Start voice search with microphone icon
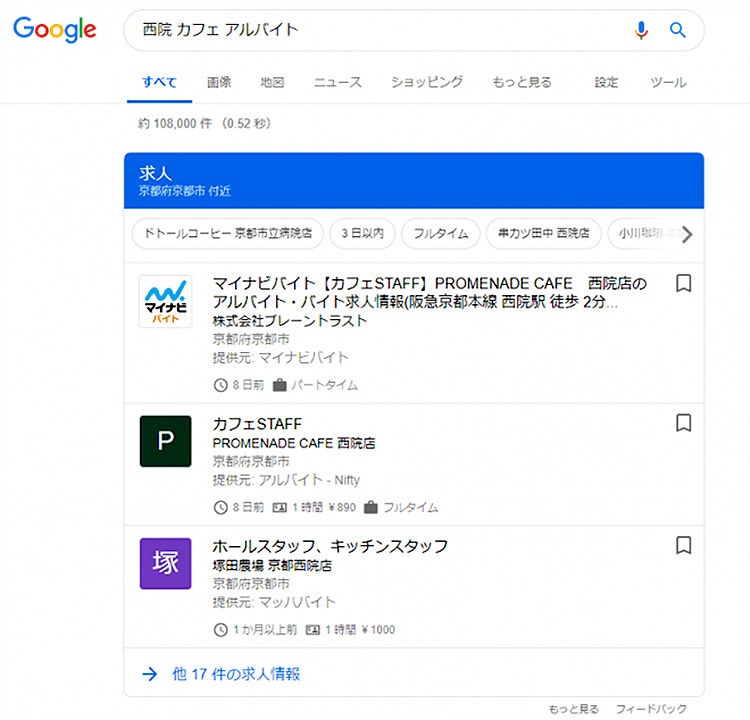 tap(641, 30)
